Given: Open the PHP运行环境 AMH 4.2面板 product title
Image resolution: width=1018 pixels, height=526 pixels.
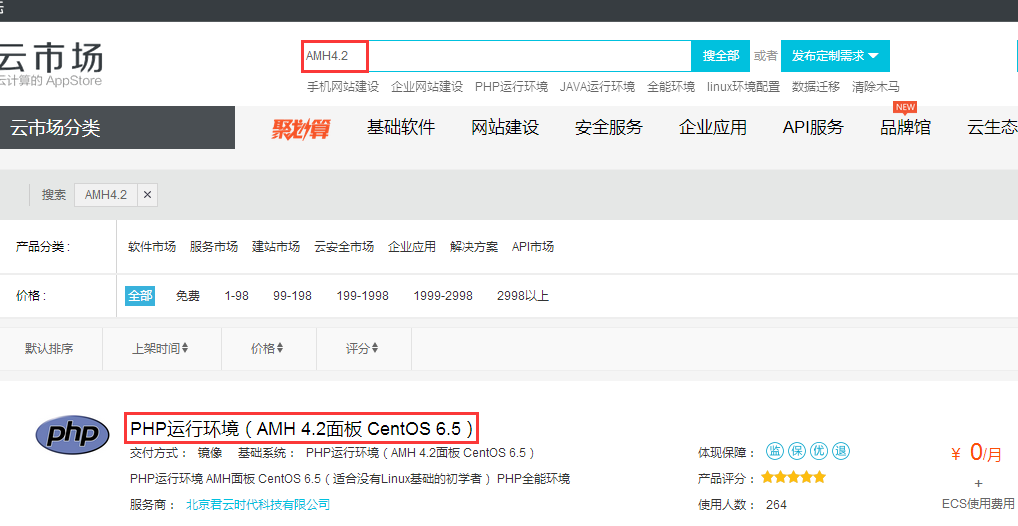Looking at the screenshot, I should pos(302,429).
